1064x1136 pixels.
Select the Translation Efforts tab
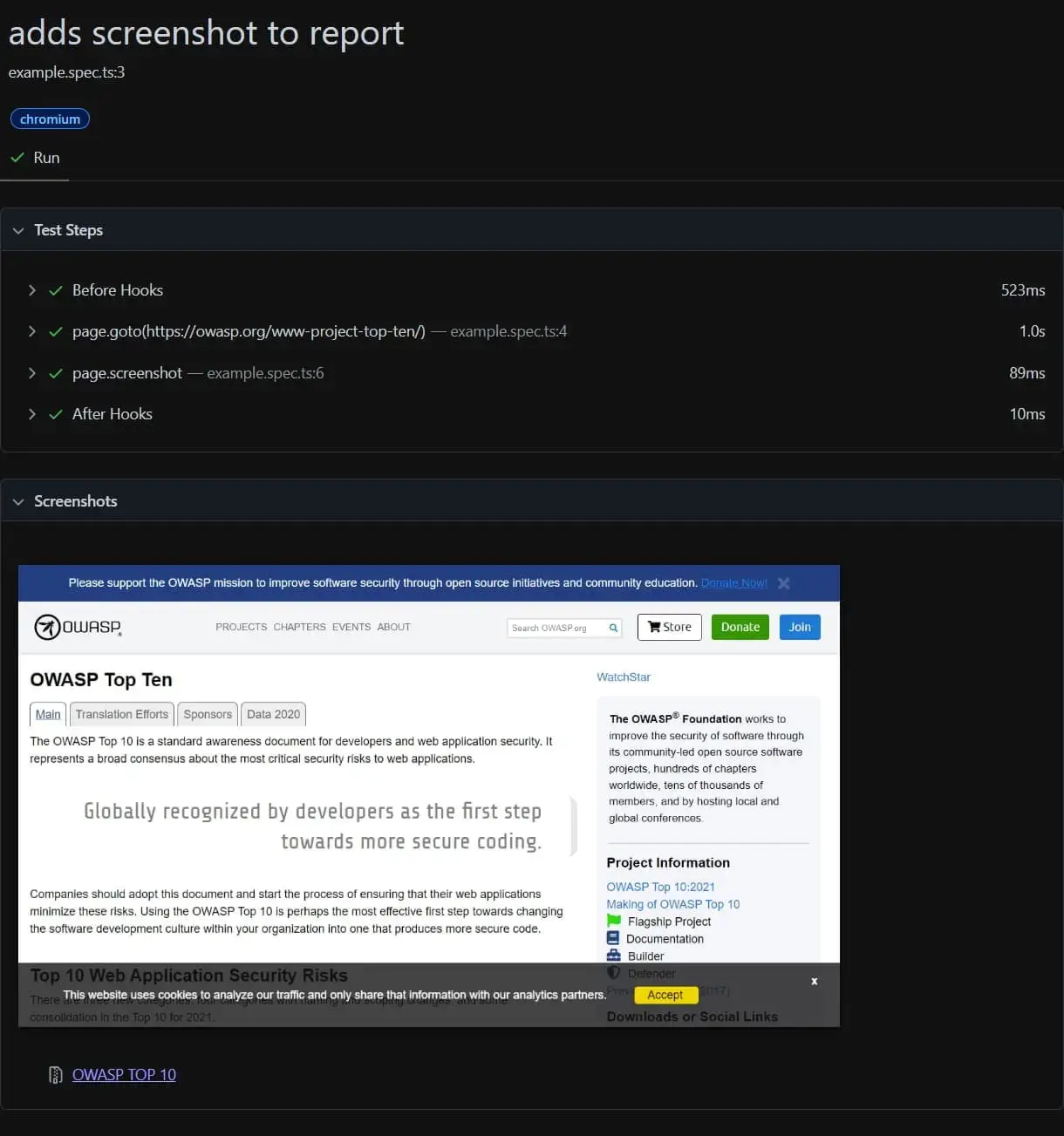click(x=122, y=714)
